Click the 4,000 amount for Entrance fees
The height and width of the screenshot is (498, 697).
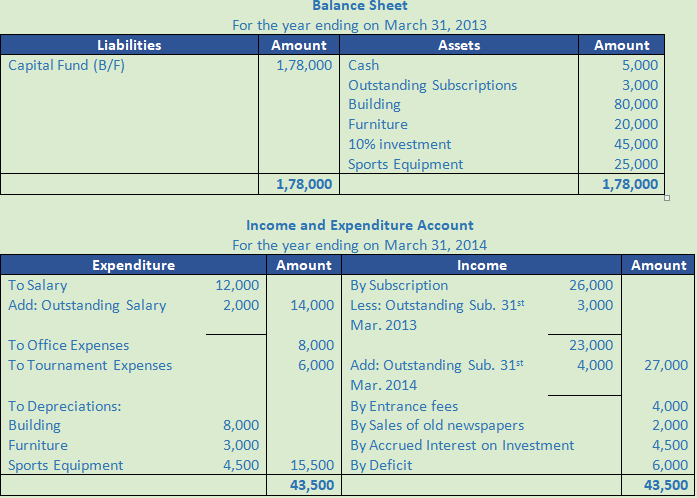pos(670,406)
